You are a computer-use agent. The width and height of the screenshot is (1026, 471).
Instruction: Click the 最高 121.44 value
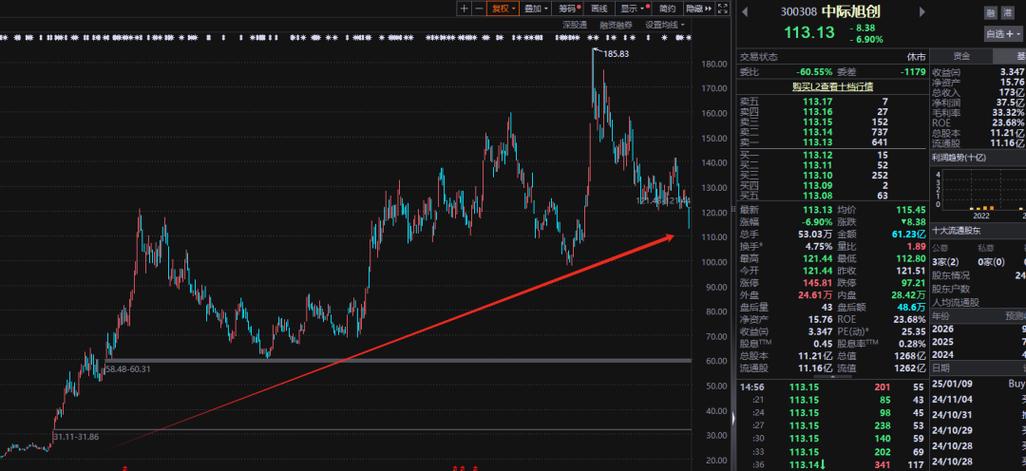(817, 259)
